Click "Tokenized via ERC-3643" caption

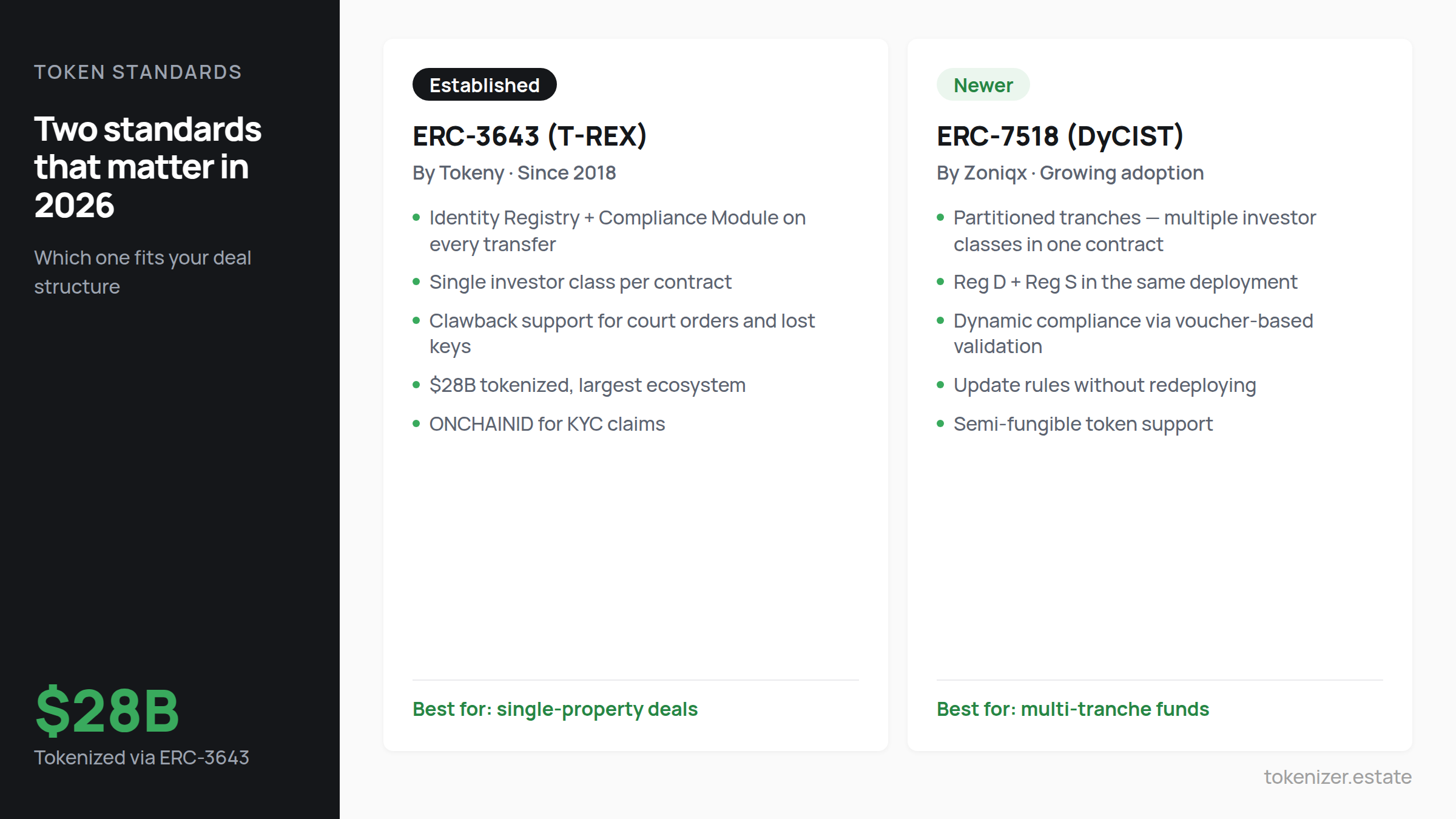pos(142,757)
